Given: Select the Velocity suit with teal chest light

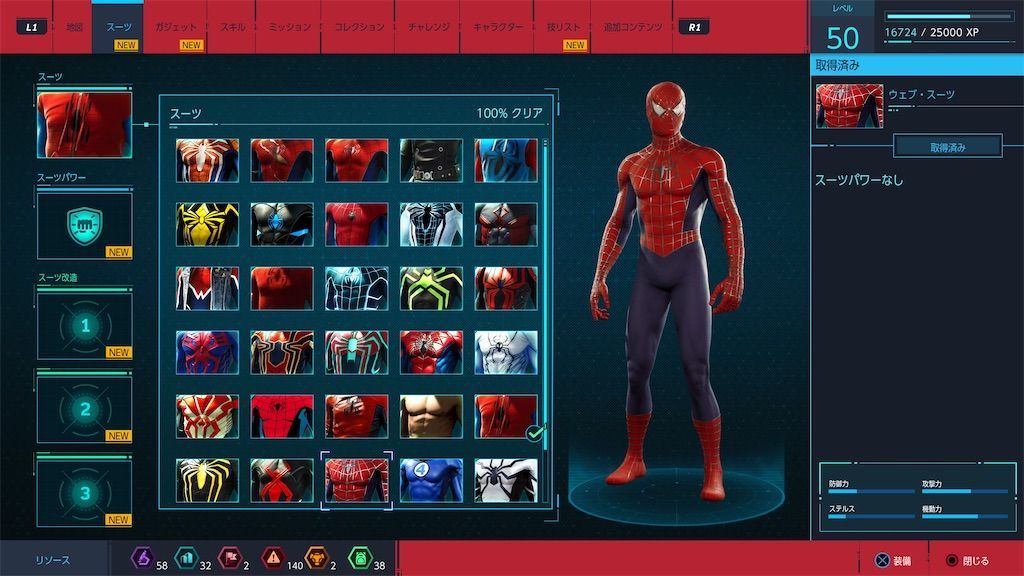Looking at the screenshot, I should pos(357,352).
